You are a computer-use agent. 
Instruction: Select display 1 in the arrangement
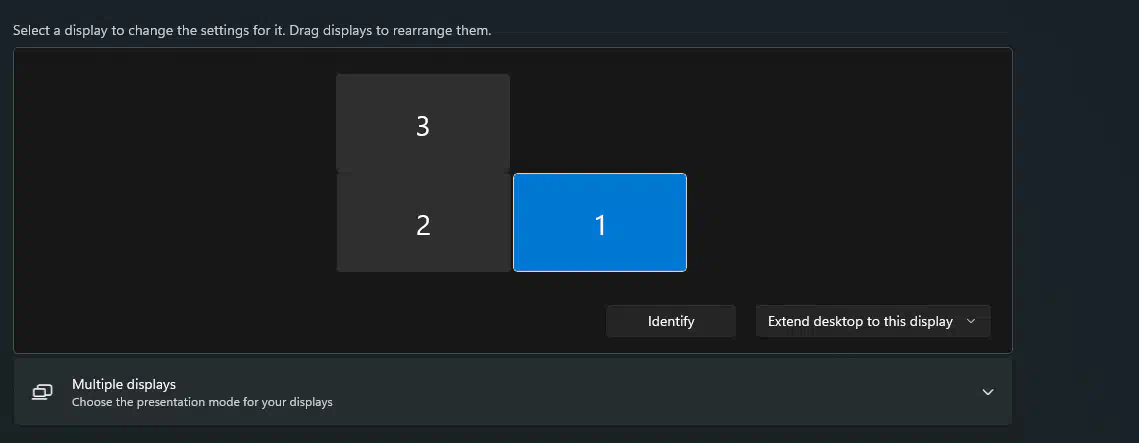pos(599,222)
